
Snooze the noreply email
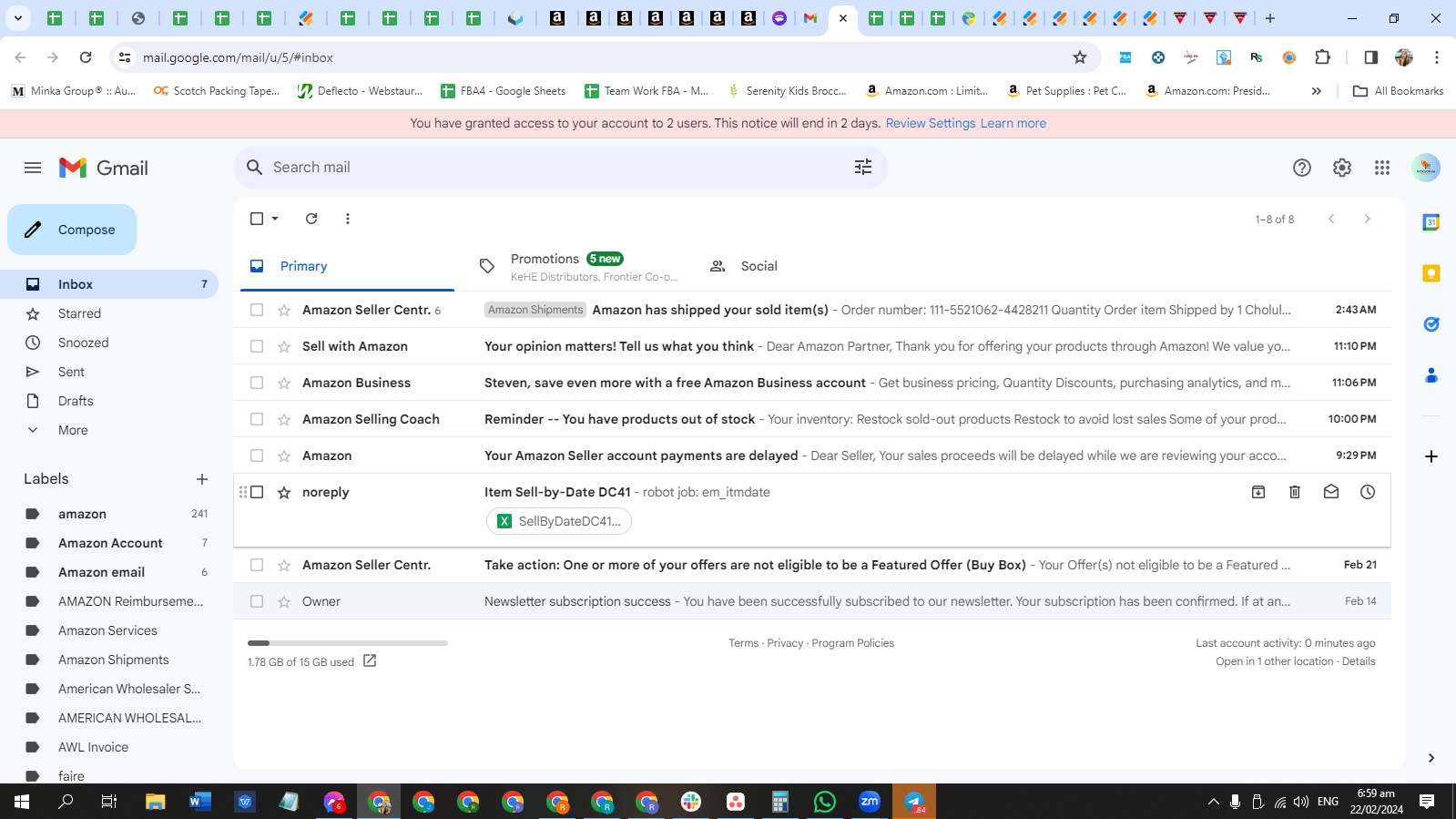click(x=1368, y=492)
